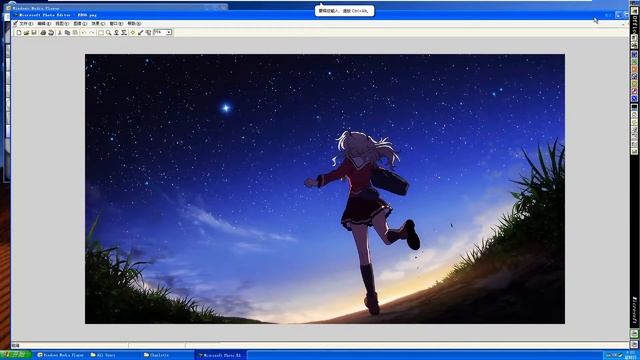Open the 效果 (Effects) menu
This screenshot has width=640, height=360.
tap(98, 24)
